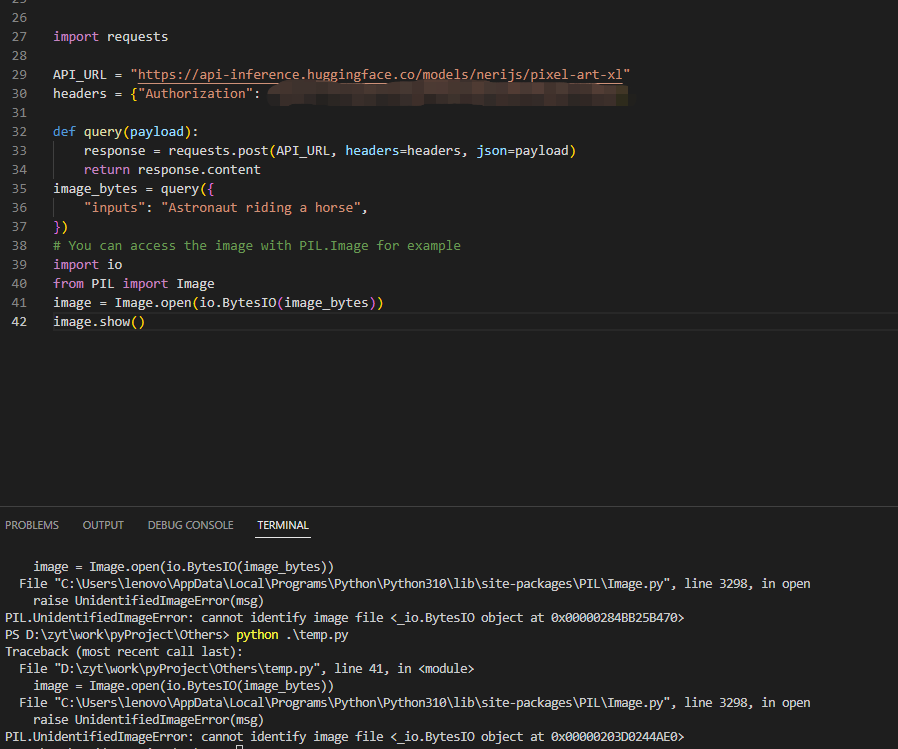Click the def query(payload) function definition
This screenshot has width=898, height=749.
tap(126, 132)
